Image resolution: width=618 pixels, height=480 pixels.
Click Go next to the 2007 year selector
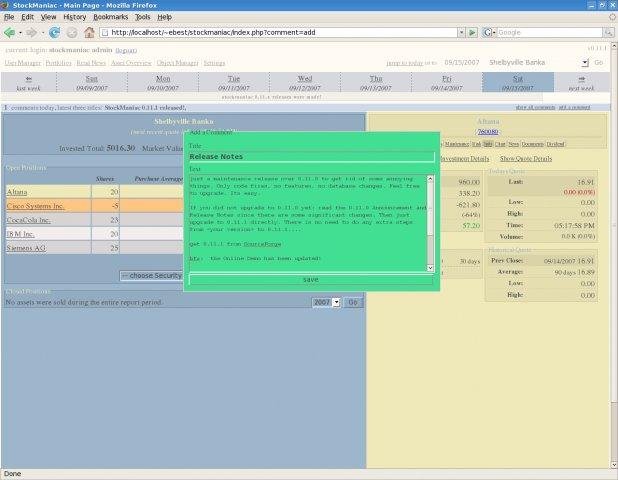353,302
